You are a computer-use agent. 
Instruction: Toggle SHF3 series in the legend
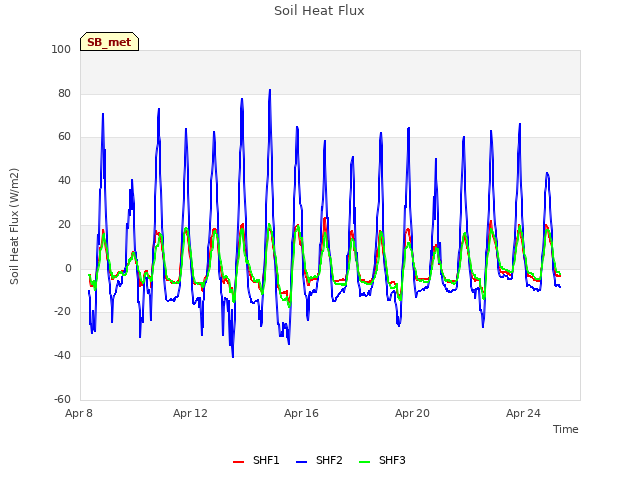(x=382, y=460)
